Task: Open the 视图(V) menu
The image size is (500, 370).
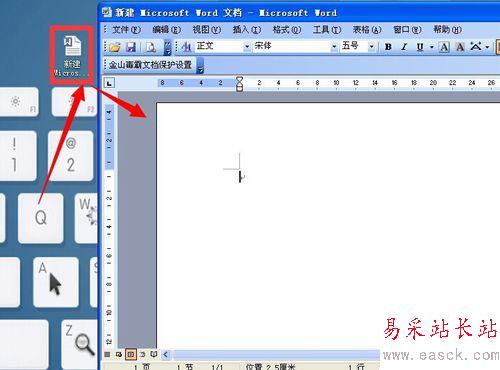Action: click(x=206, y=30)
